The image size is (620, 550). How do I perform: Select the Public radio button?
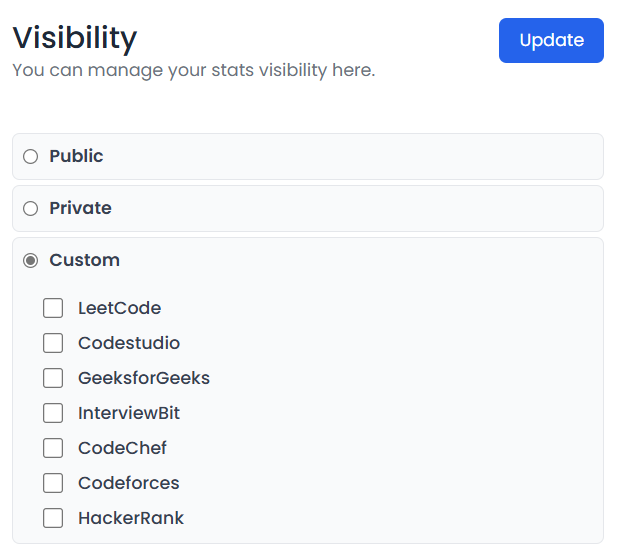click(30, 157)
